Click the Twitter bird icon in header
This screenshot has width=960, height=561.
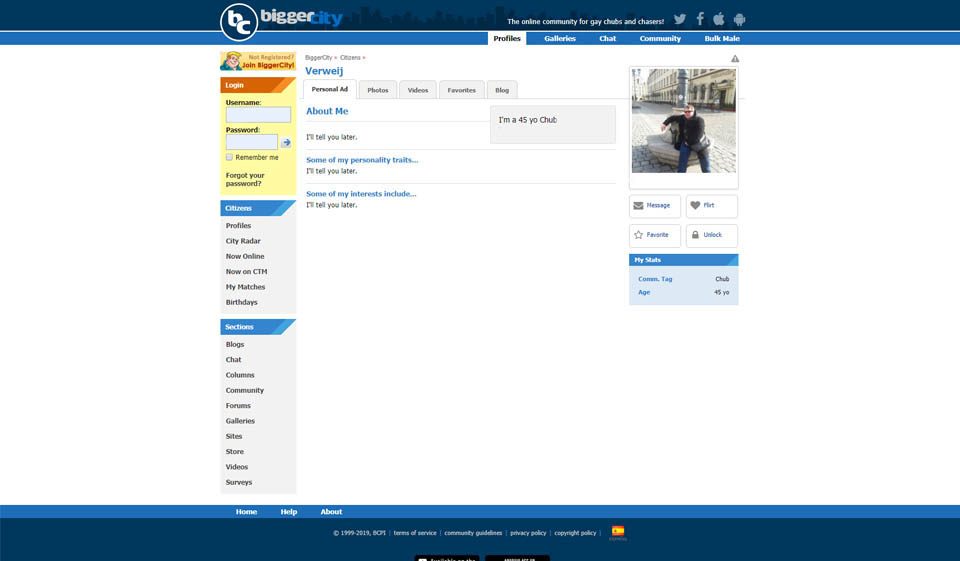coord(680,19)
